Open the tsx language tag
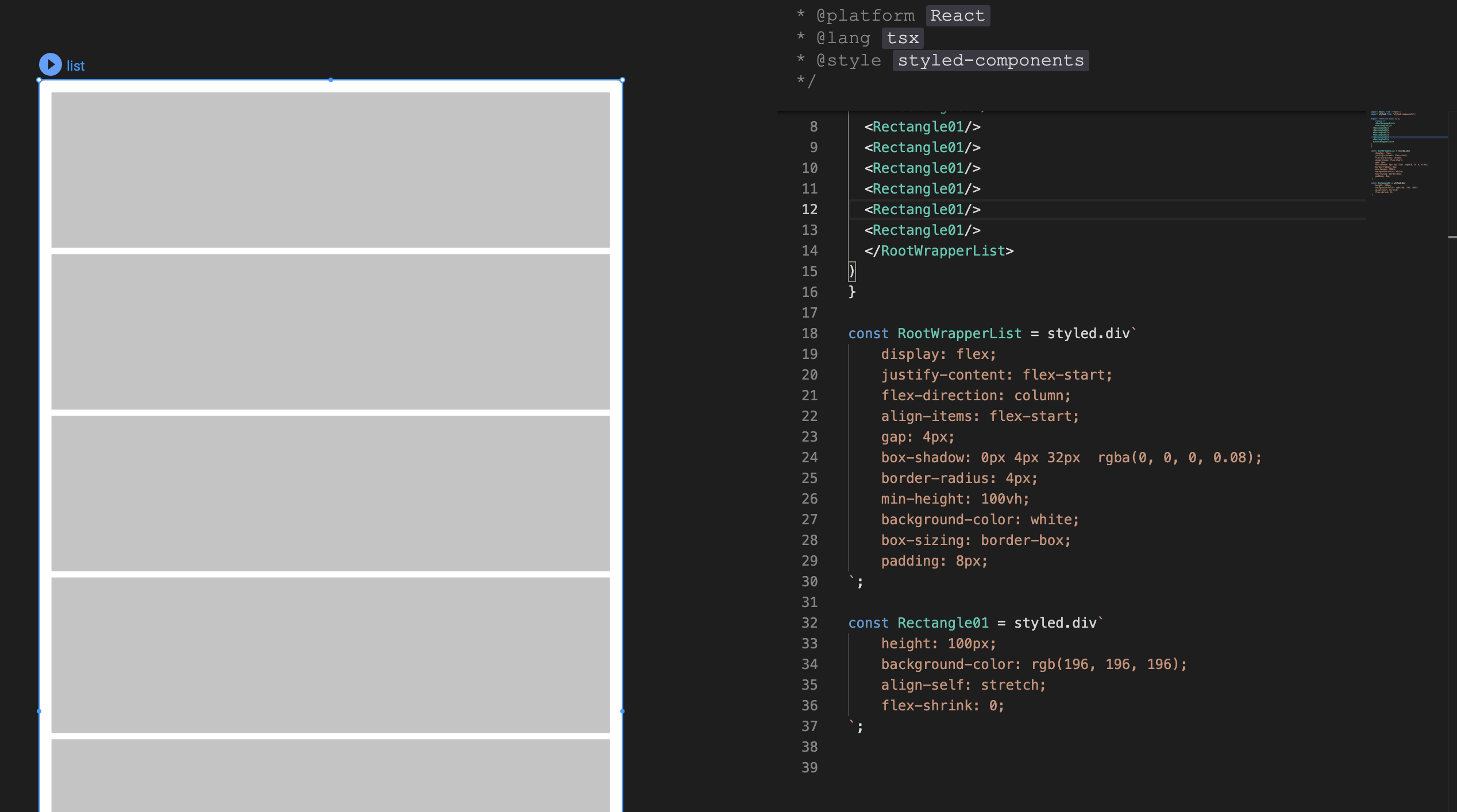 (x=902, y=38)
